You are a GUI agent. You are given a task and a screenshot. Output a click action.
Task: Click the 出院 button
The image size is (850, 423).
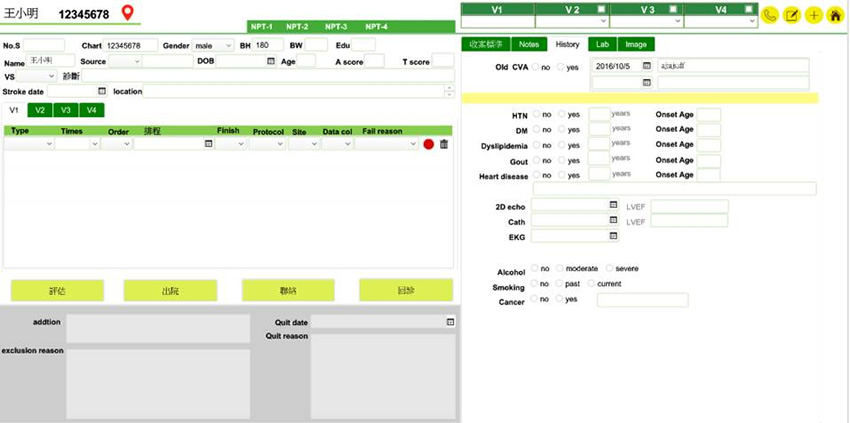170,291
